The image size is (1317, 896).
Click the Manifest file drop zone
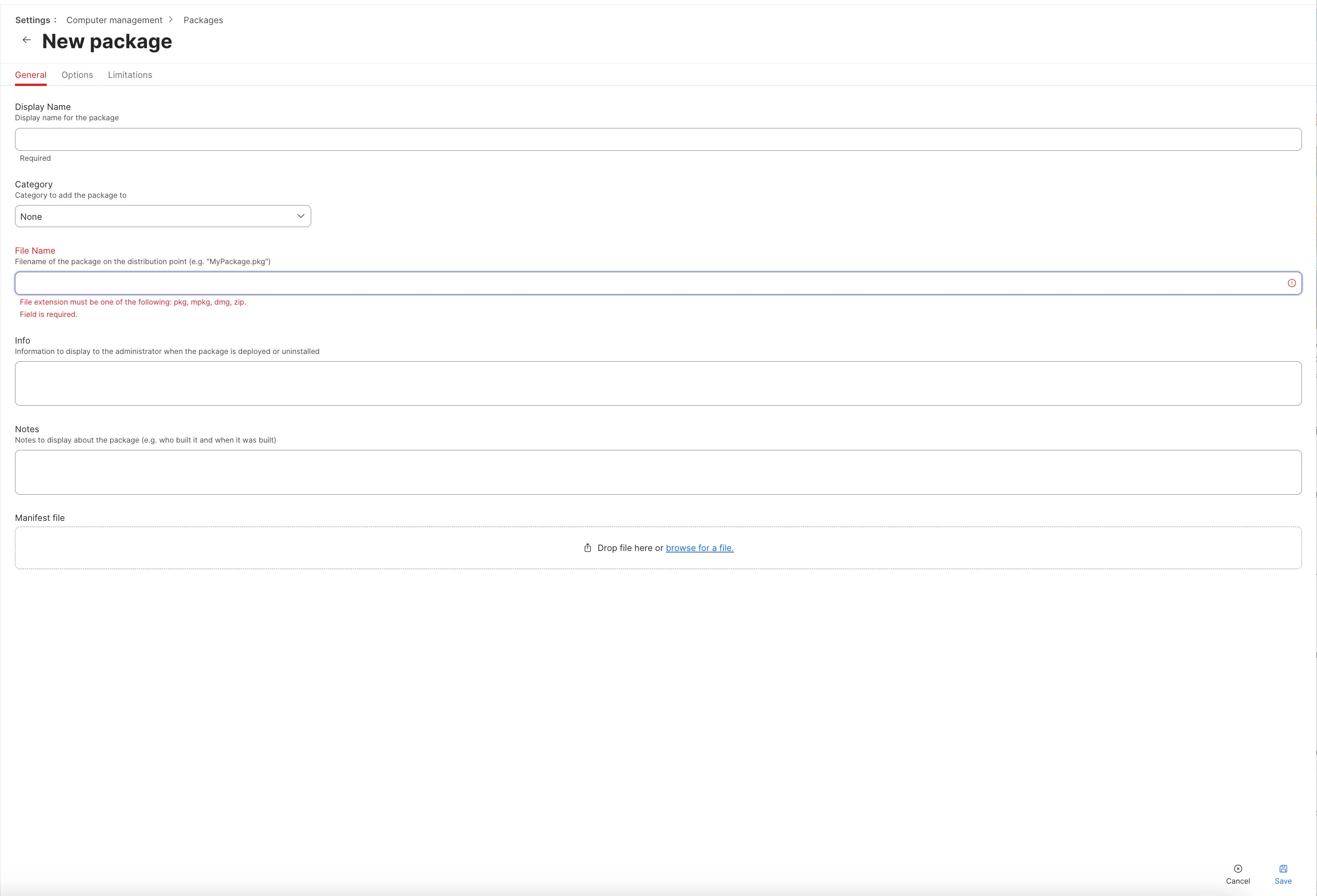click(x=658, y=548)
